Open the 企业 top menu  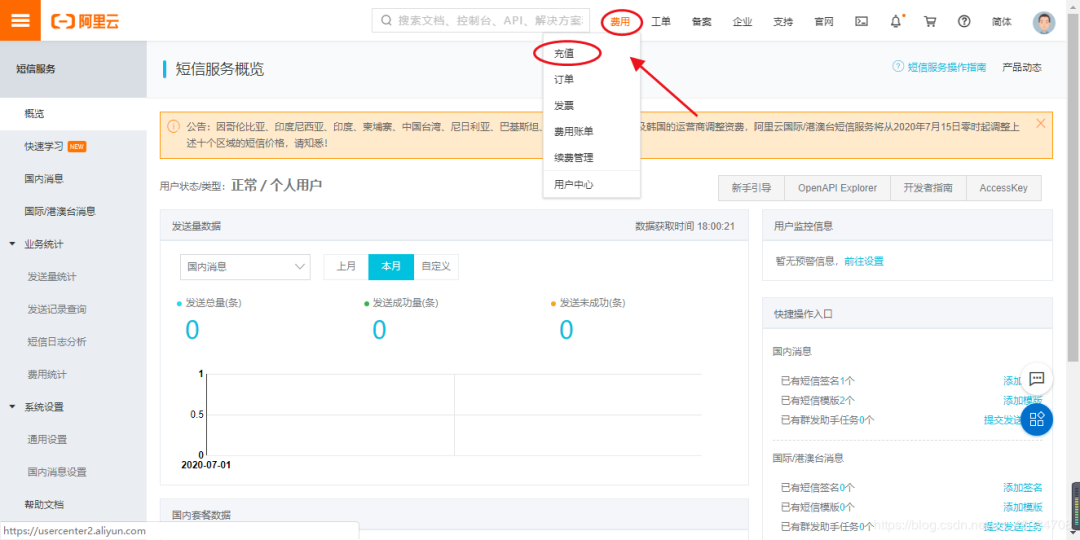(742, 21)
